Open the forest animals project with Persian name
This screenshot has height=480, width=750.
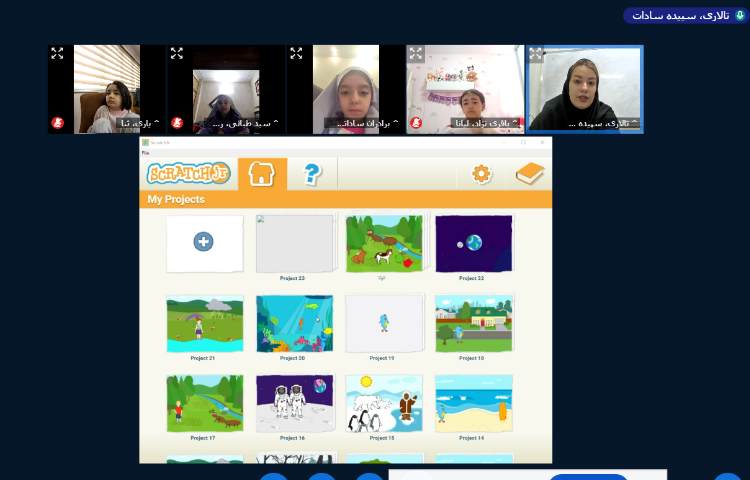pyautogui.click(x=384, y=244)
